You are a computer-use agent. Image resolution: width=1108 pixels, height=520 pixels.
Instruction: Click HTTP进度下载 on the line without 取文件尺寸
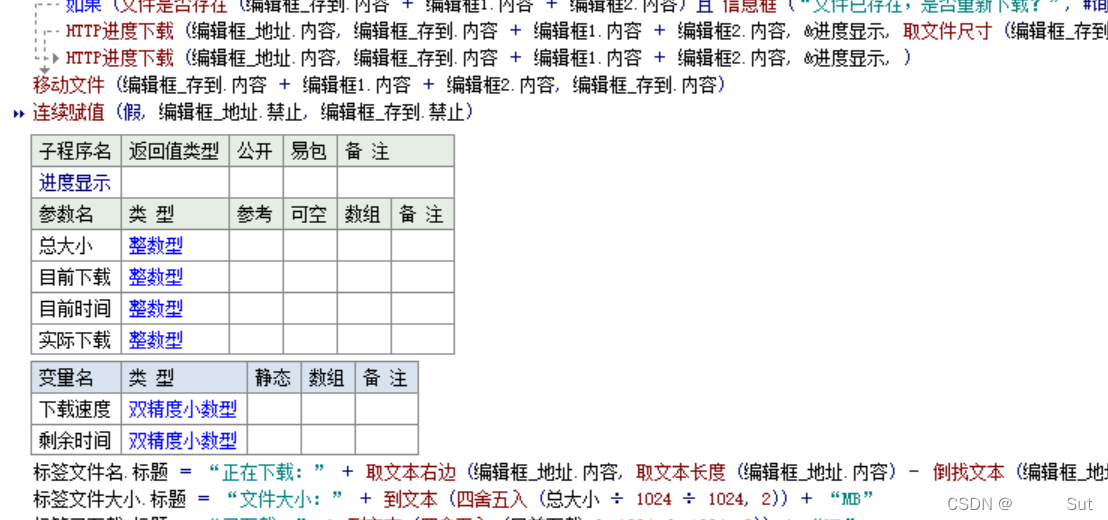click(119, 59)
